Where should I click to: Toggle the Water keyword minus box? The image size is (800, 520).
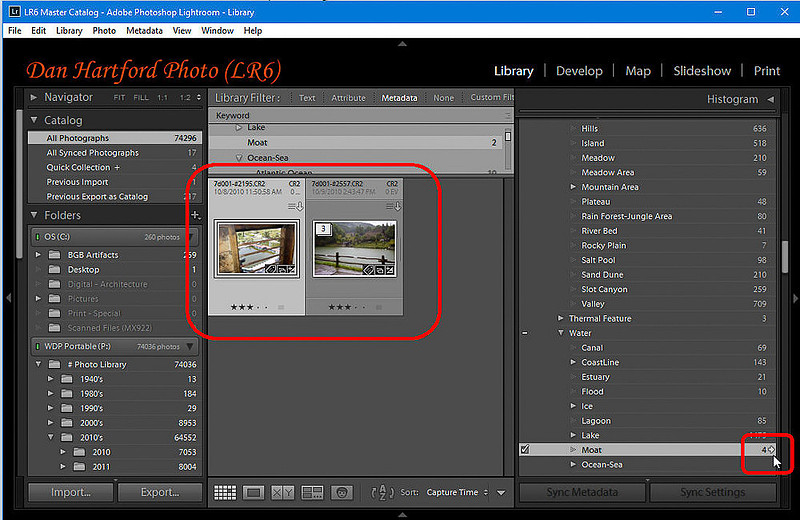(x=525, y=333)
